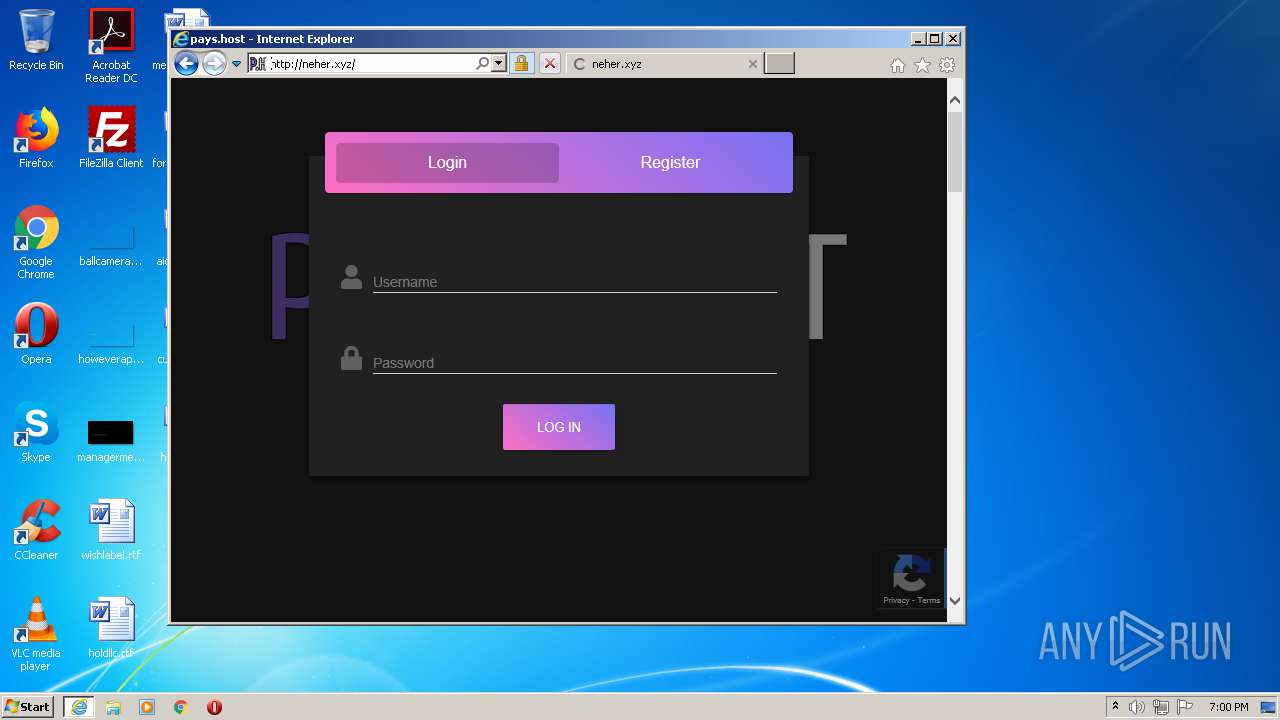Show hidden system tray icons arrow
Image resolution: width=1280 pixels, height=720 pixels.
[x=1115, y=707]
